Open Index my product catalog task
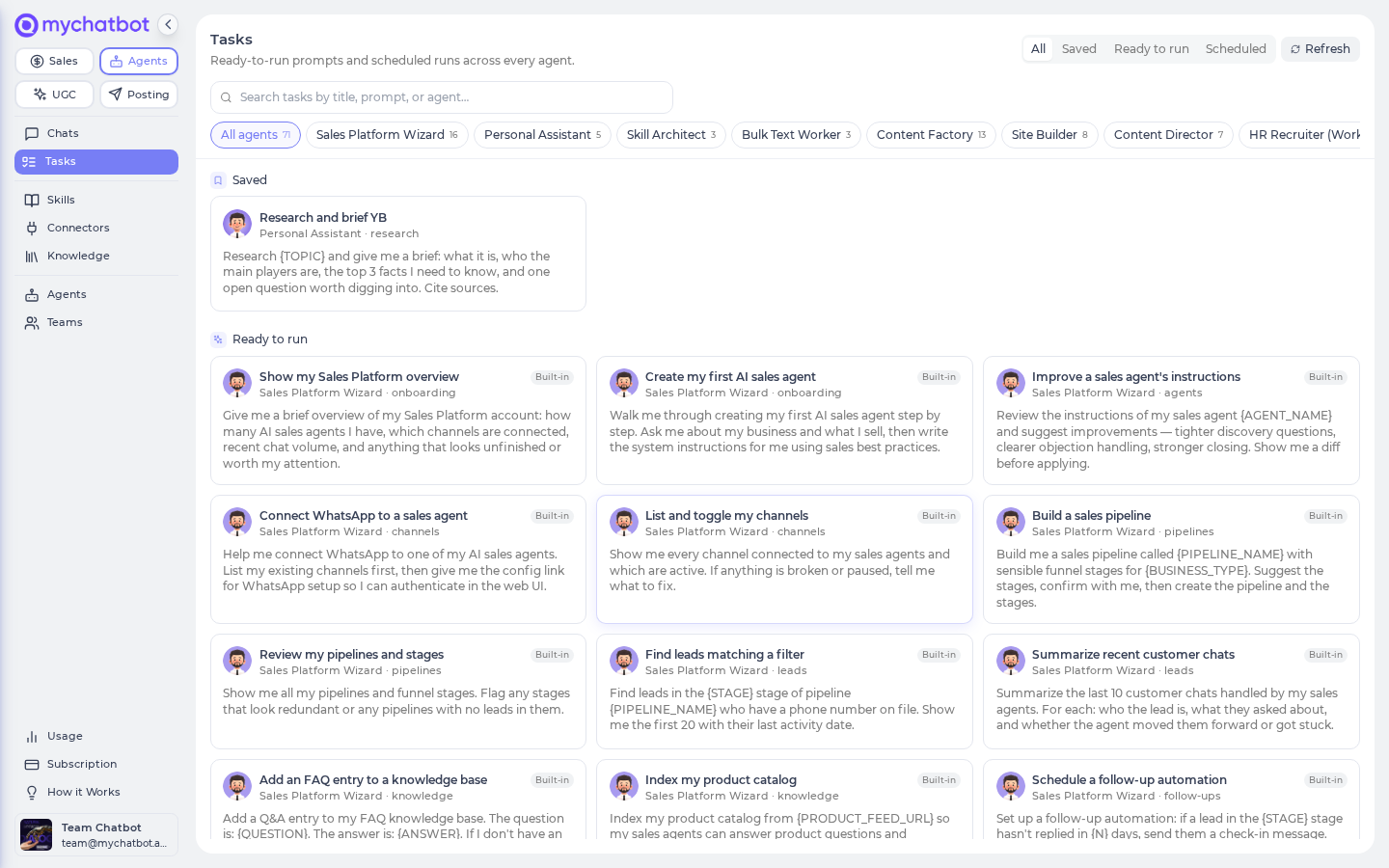The width and height of the screenshot is (1389, 868). point(784,800)
